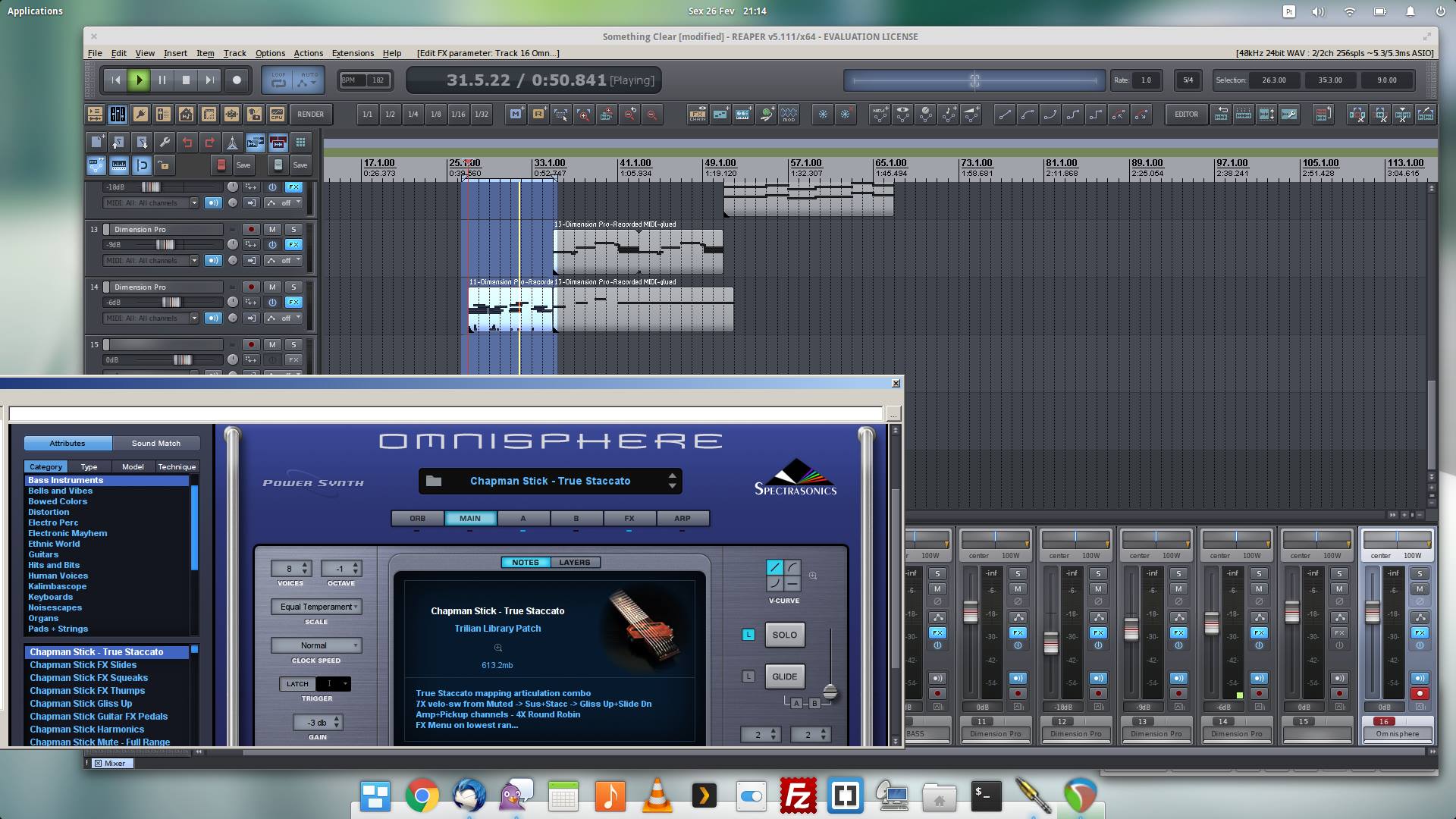The image size is (1456, 819).
Task: Solo track 14 Dimension Pro in track panel
Action: (x=293, y=287)
